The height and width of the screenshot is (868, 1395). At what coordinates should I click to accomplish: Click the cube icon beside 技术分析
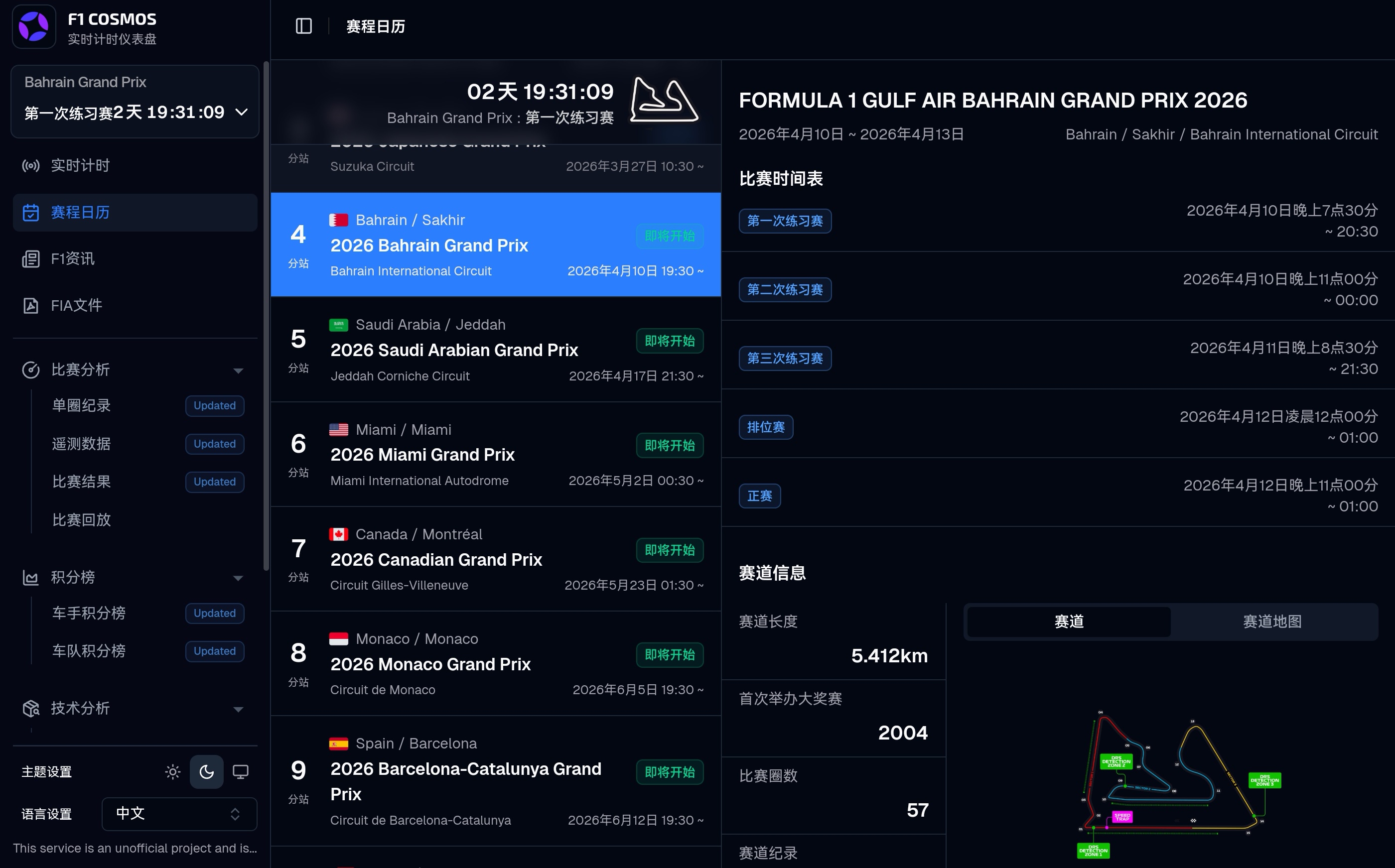coord(30,709)
